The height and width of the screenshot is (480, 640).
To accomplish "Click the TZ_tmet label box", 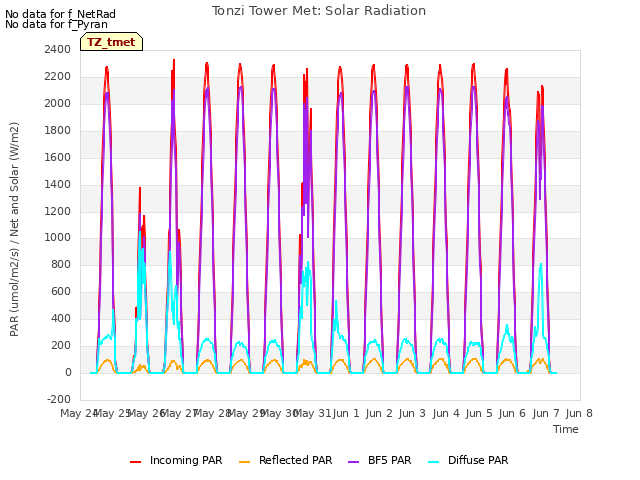I will coord(111,42).
